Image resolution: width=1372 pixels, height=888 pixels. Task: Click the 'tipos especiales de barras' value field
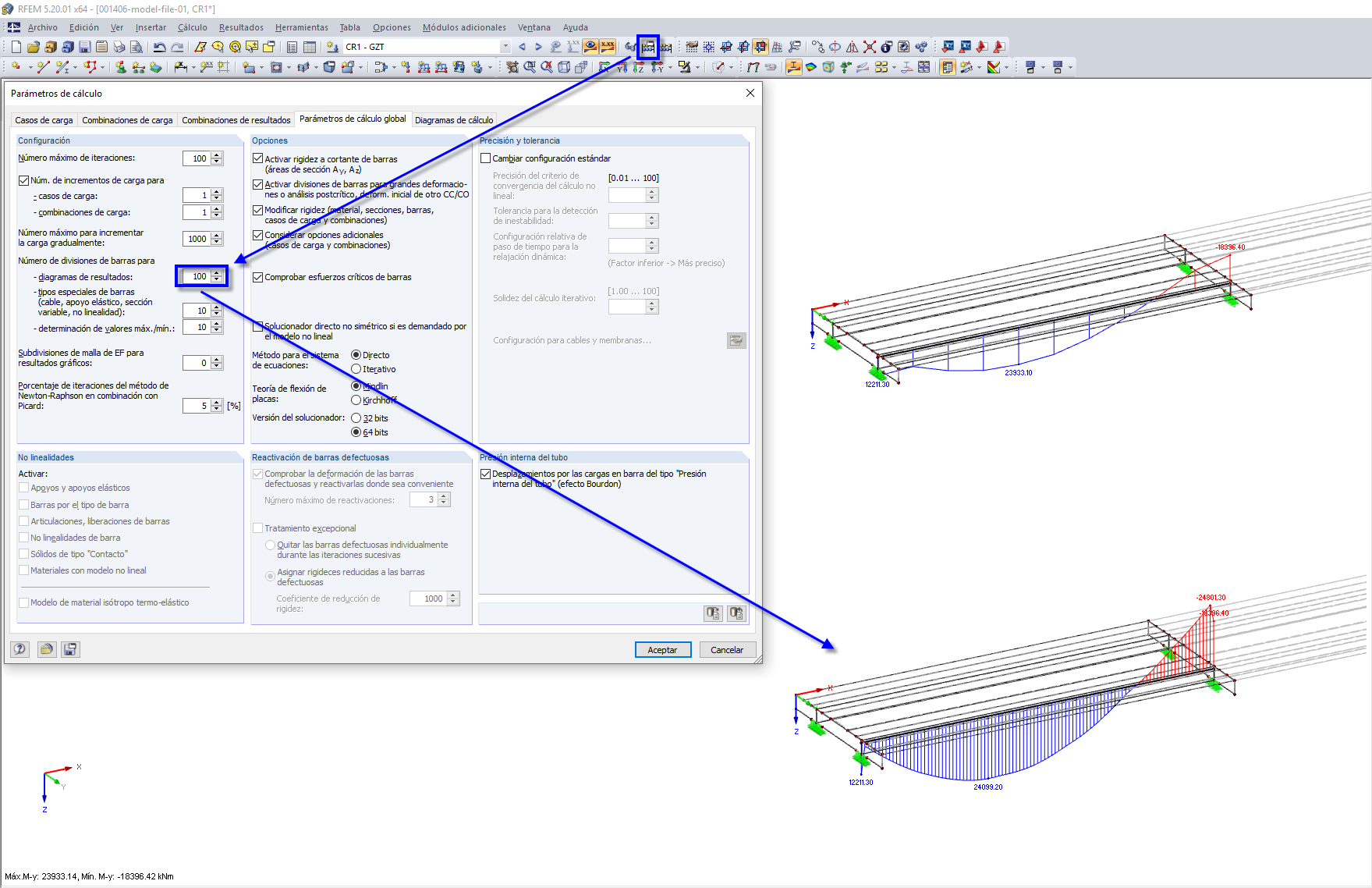click(x=197, y=311)
